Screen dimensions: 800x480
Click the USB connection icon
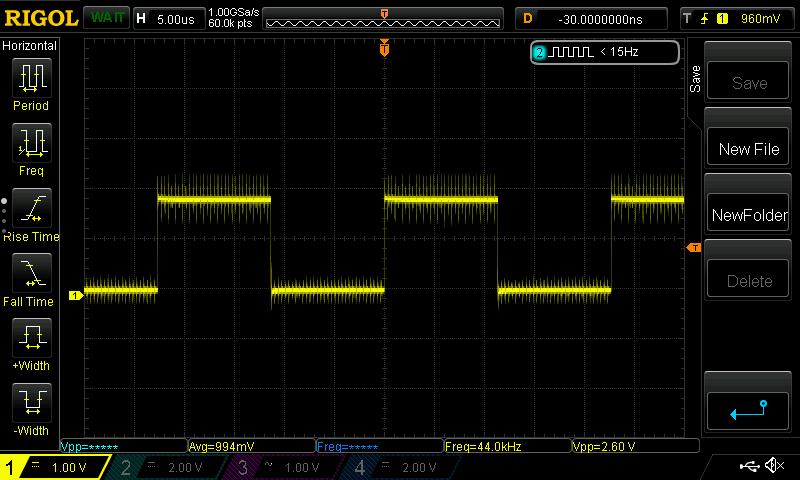[749, 466]
